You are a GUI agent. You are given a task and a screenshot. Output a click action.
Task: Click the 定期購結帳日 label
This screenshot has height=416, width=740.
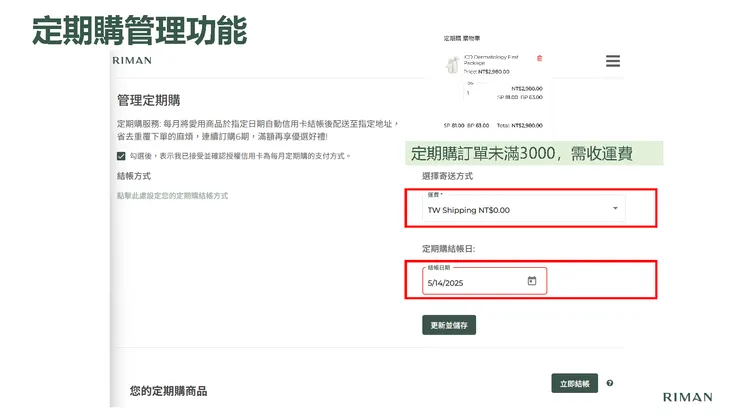[x=448, y=249]
